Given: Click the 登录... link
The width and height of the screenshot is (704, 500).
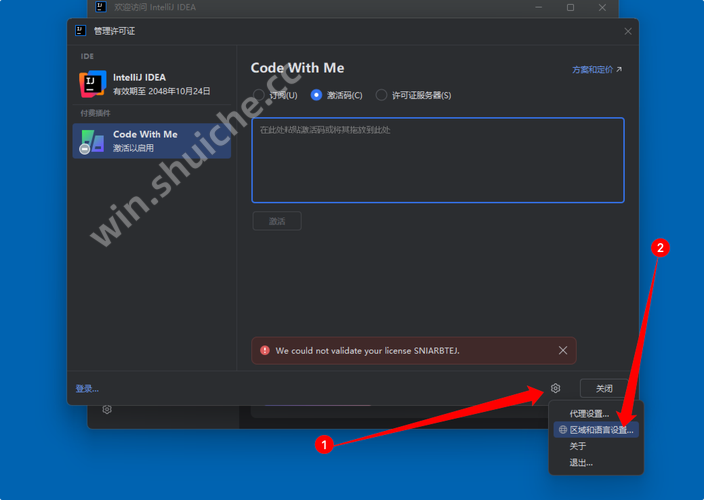Looking at the screenshot, I should coord(87,389).
